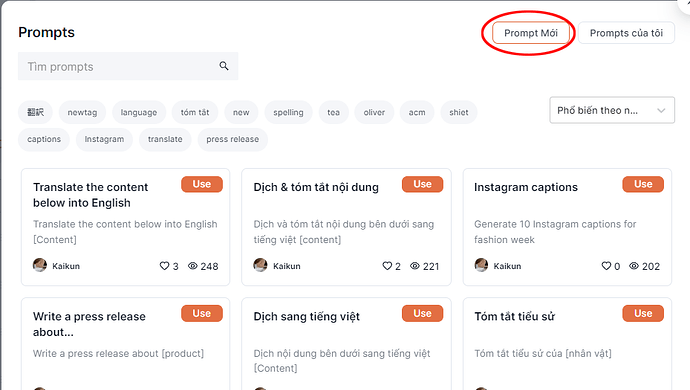Toggle the press release tag
The image size is (690, 390).
232,139
